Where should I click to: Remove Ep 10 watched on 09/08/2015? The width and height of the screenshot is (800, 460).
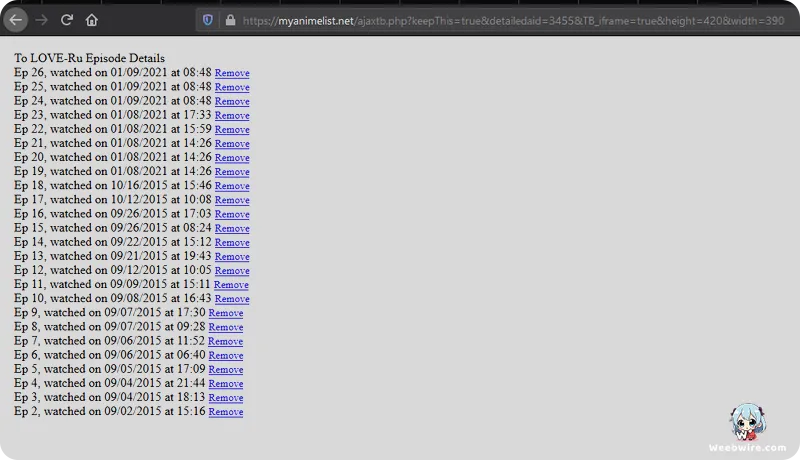pyautogui.click(x=232, y=299)
